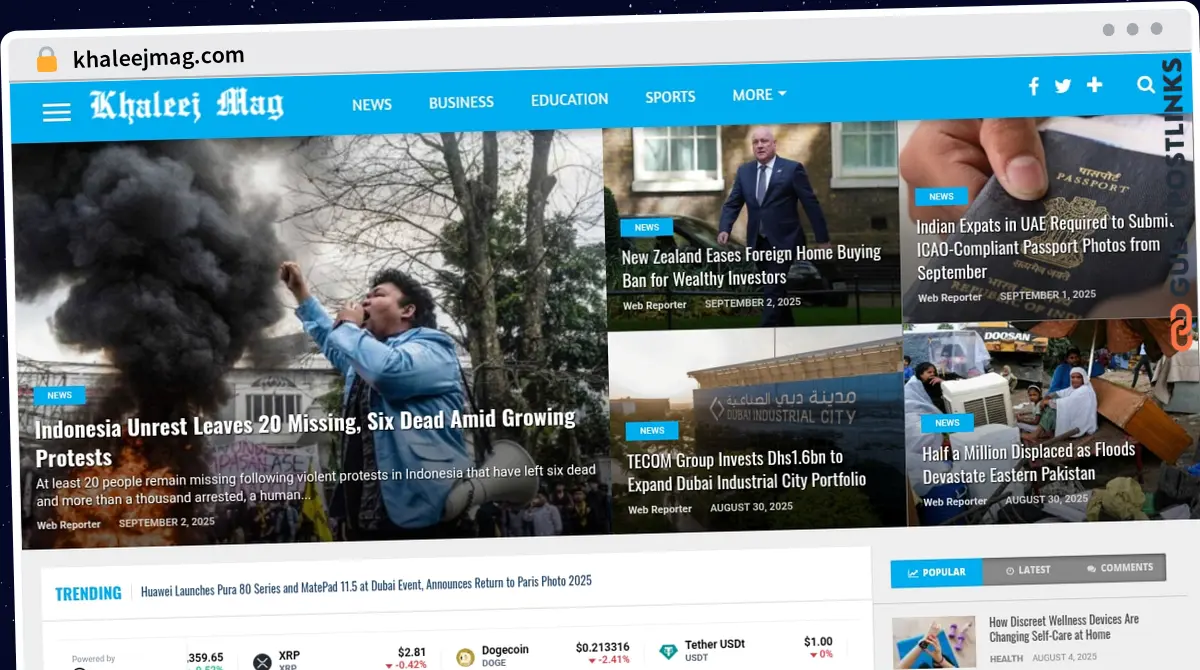Open the BUSINESS menu item
The height and width of the screenshot is (670, 1200).
pyautogui.click(x=461, y=102)
